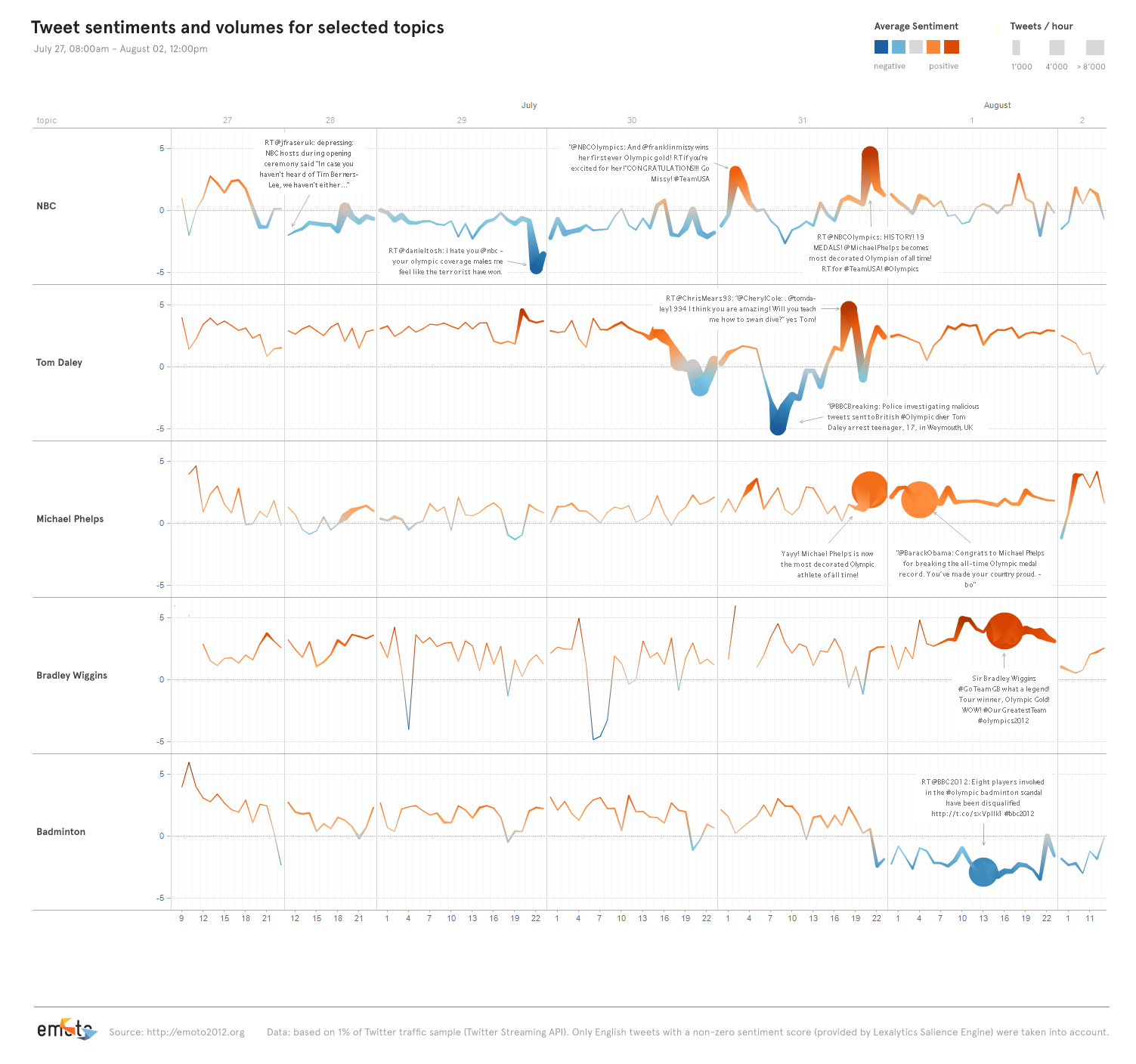Click the August month header label
The height and width of the screenshot is (1064, 1136).
[x=997, y=105]
